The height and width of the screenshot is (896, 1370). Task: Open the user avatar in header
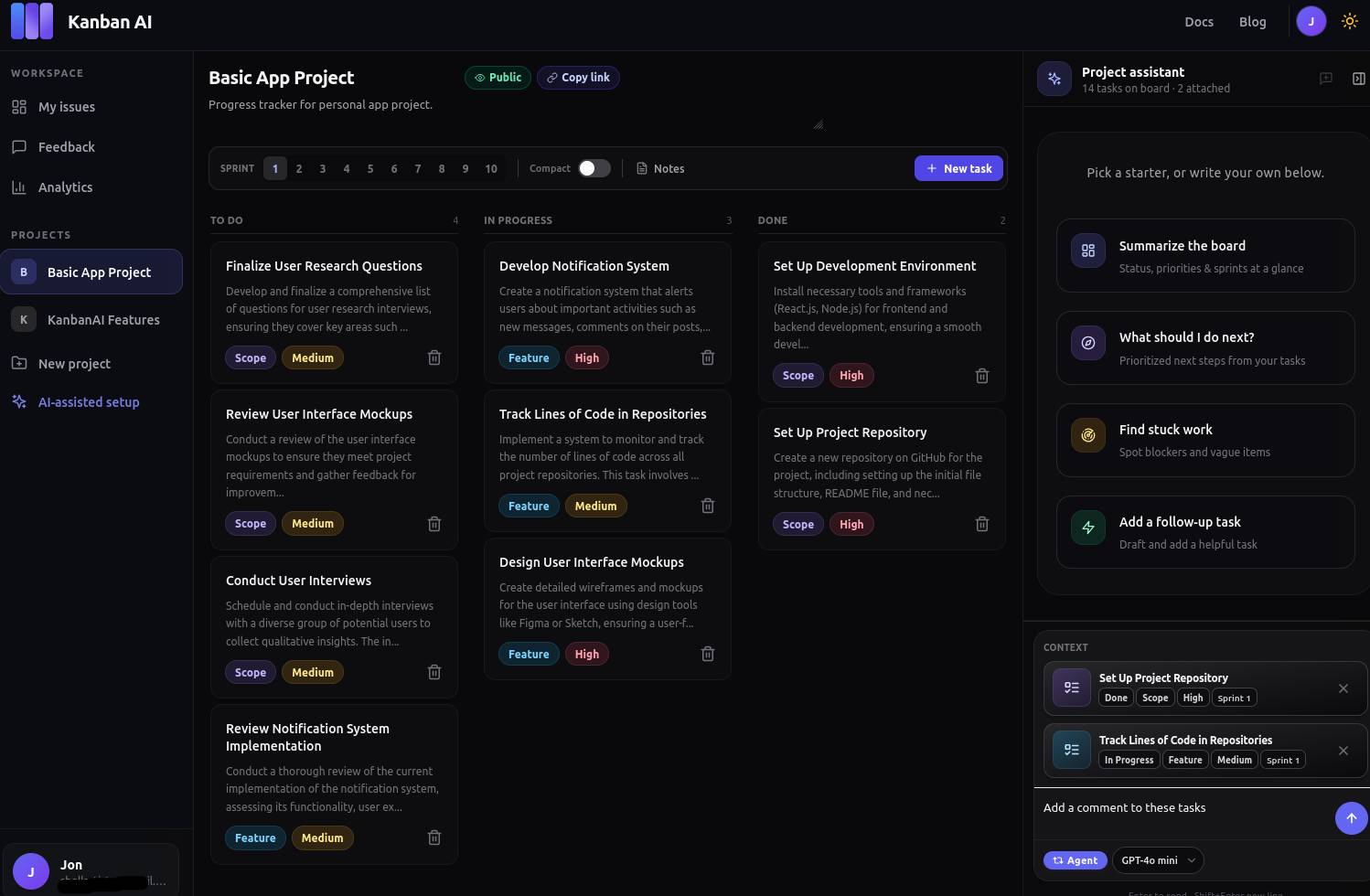click(x=1311, y=21)
